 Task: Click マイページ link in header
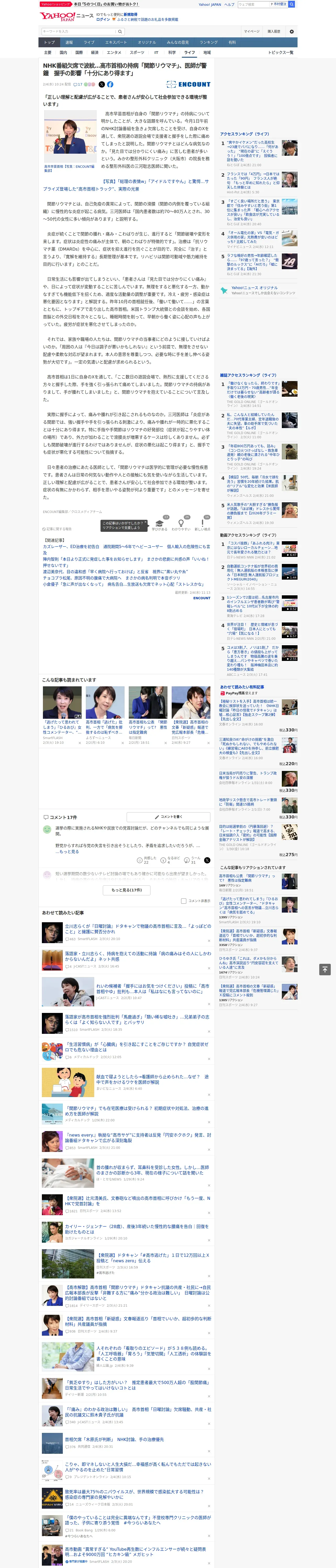[x=251, y=31]
